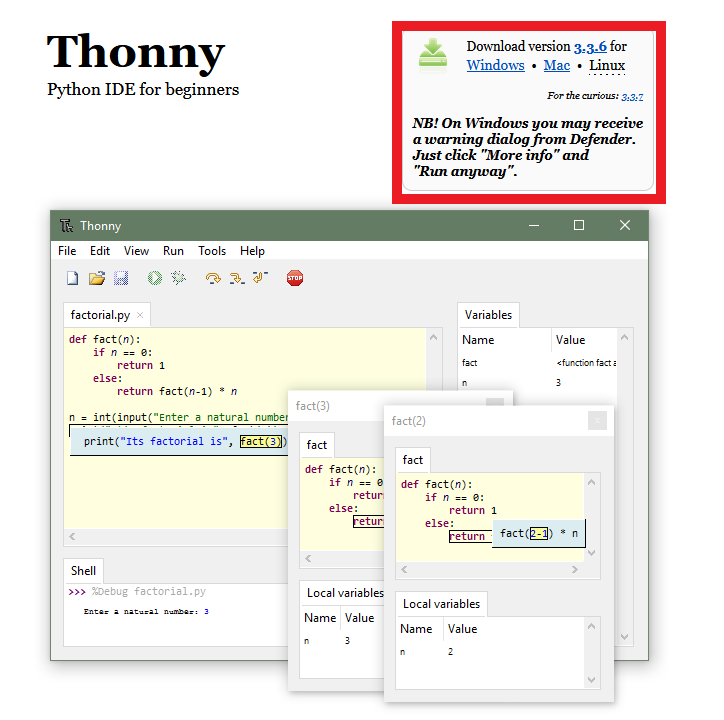This screenshot has height=720, width=724.
Task: Close the factorial.py tab
Action: [x=140, y=315]
